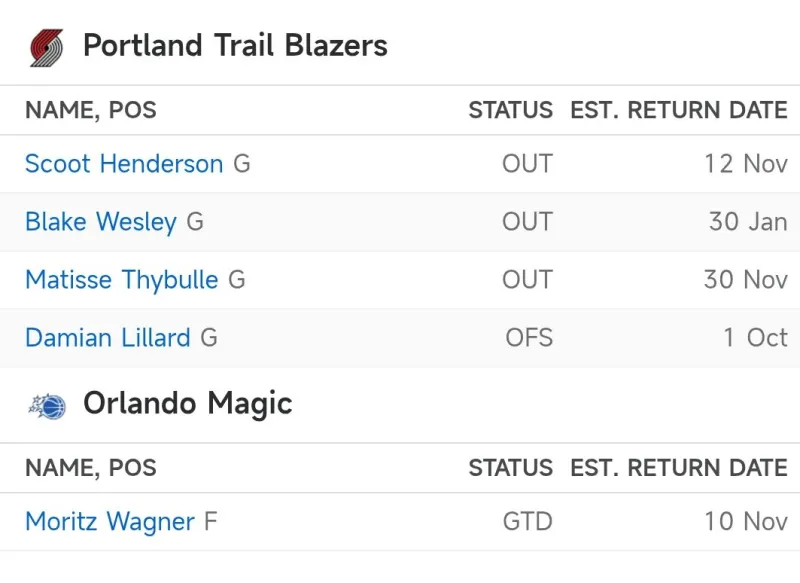
Task: Click Blake Wesley's 30 Jan return date
Action: [748, 222]
